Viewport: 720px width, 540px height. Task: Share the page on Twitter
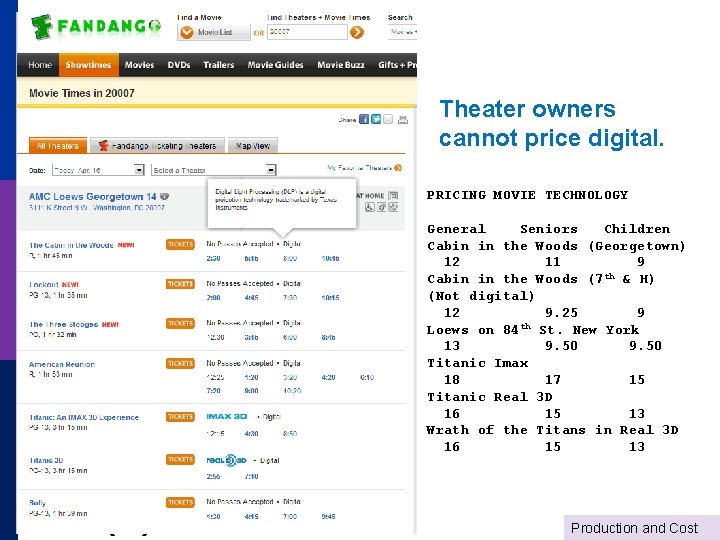[376, 119]
